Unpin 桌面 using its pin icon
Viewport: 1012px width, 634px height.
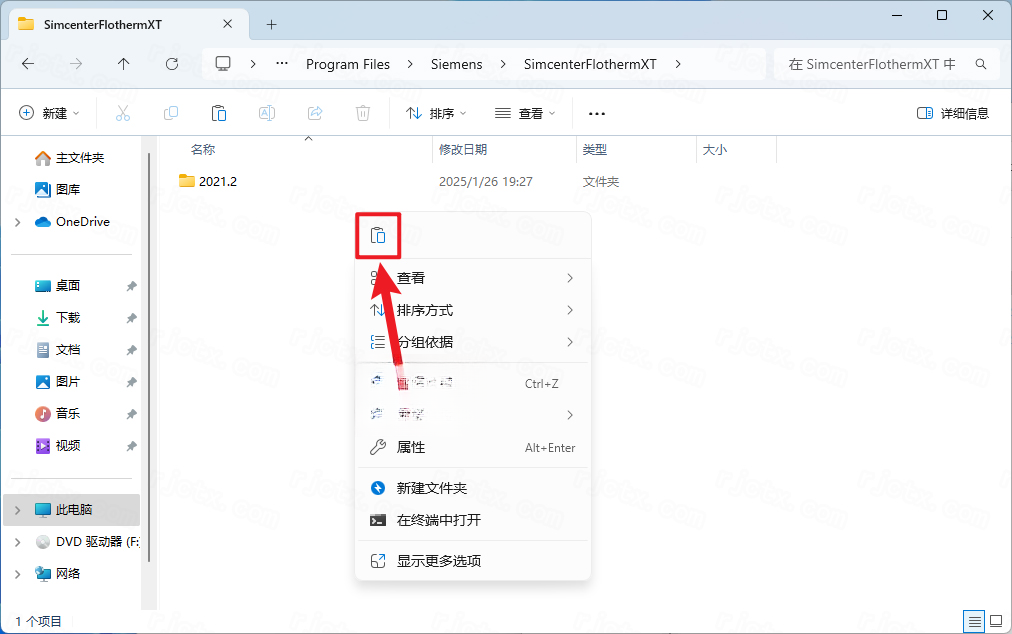(x=132, y=286)
